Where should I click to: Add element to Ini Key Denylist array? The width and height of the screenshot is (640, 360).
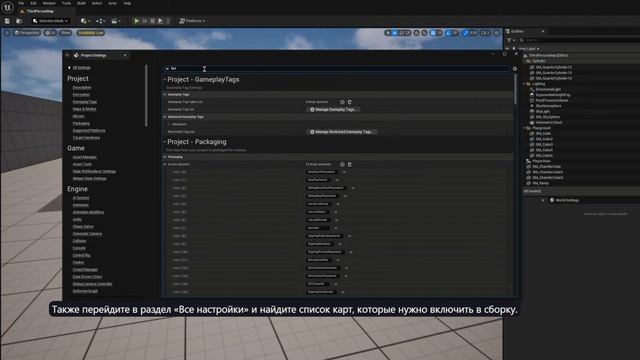(x=342, y=164)
